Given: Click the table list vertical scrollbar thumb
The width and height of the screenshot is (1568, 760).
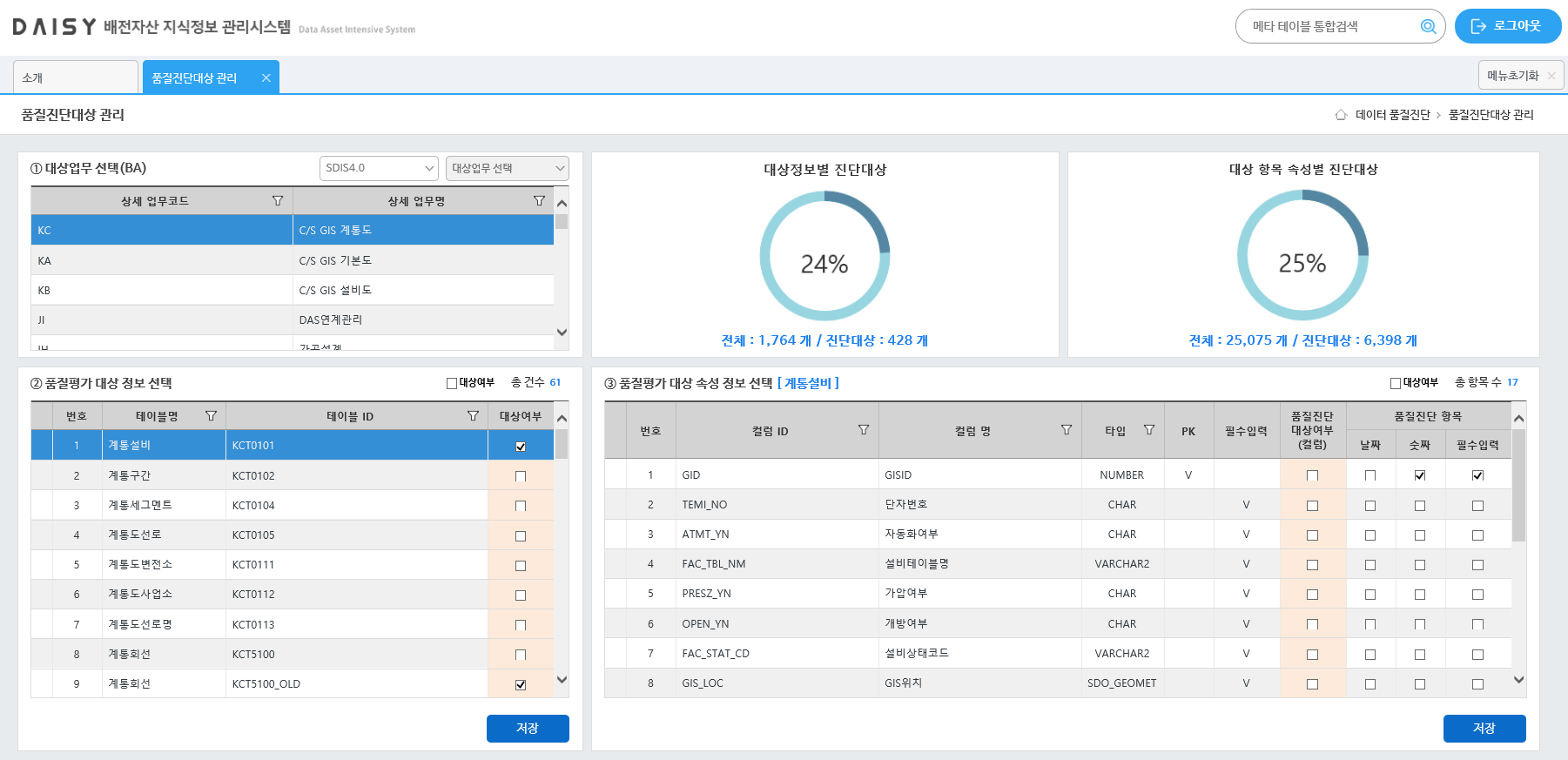Looking at the screenshot, I should click(x=562, y=444).
